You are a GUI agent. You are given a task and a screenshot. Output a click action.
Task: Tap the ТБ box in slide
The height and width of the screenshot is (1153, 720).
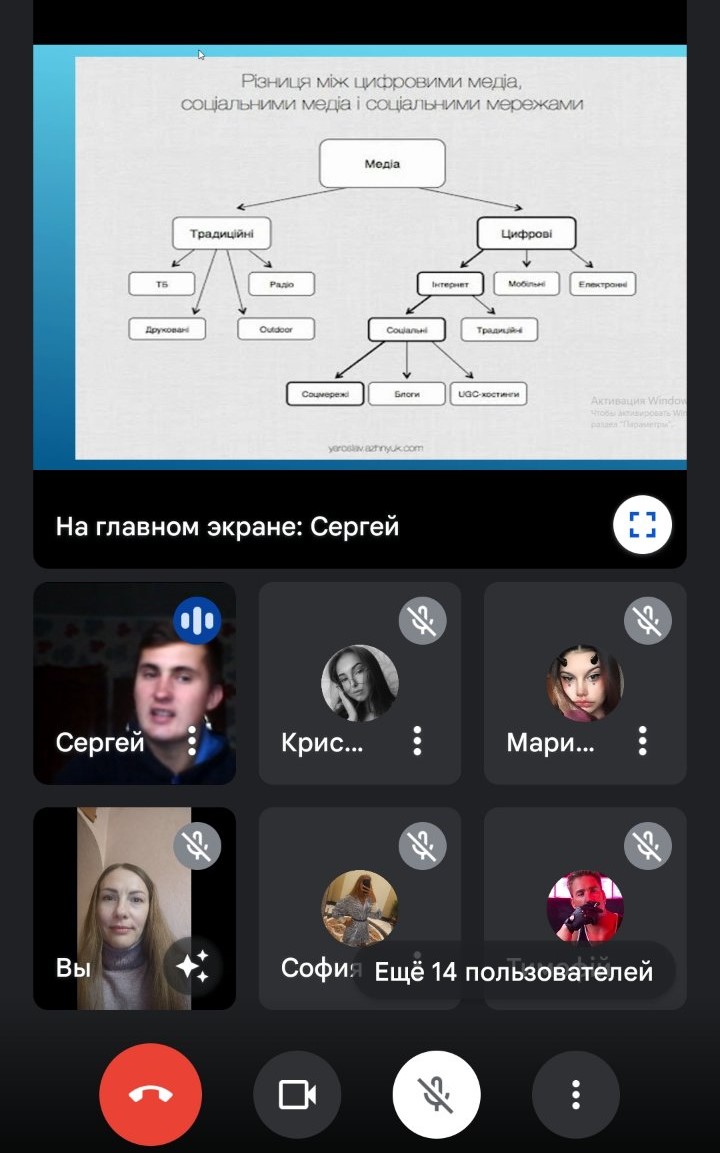click(162, 284)
